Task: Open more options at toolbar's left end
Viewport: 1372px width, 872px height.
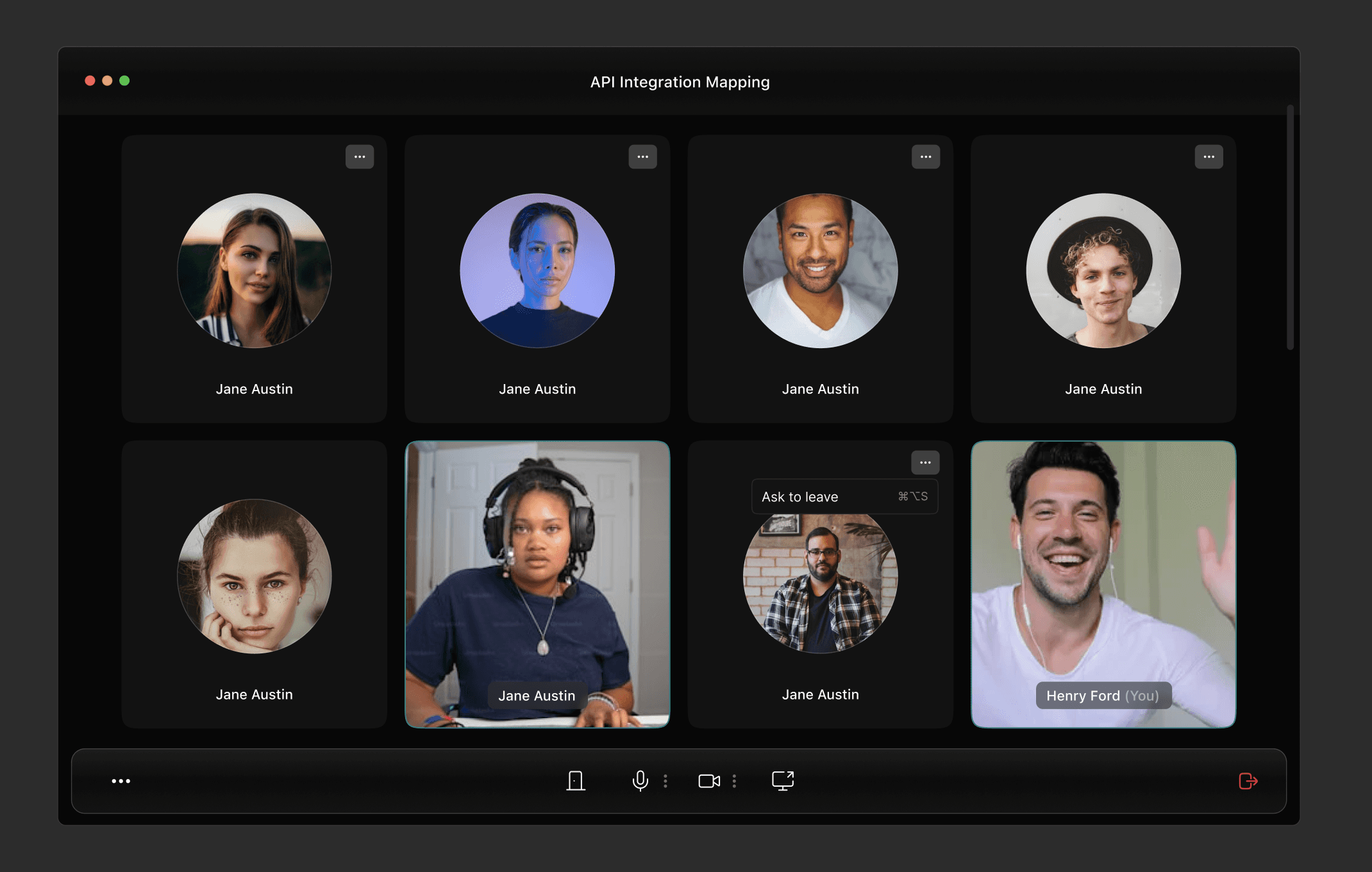Action: point(121,780)
